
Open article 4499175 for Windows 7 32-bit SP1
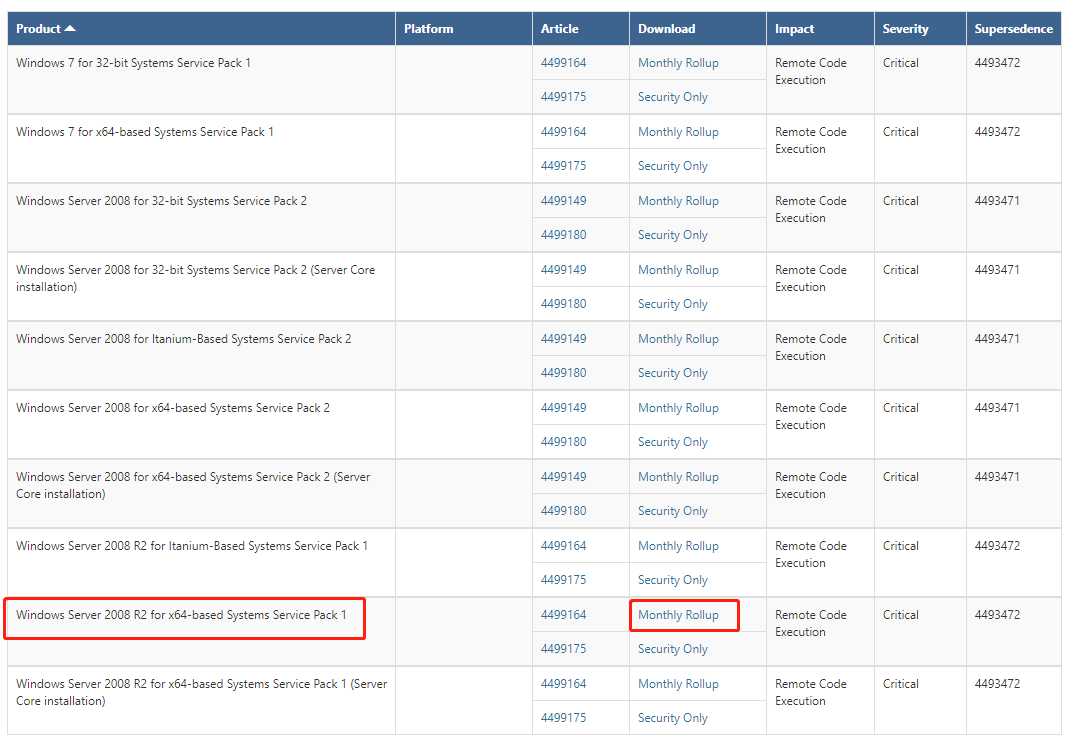[x=564, y=97]
